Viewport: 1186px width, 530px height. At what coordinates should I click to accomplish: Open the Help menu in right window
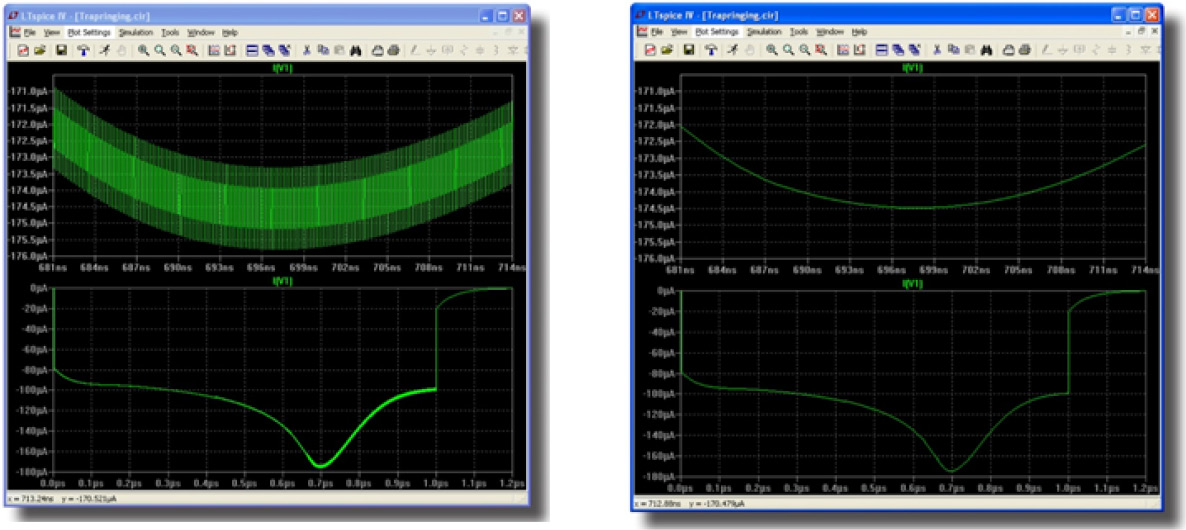859,32
